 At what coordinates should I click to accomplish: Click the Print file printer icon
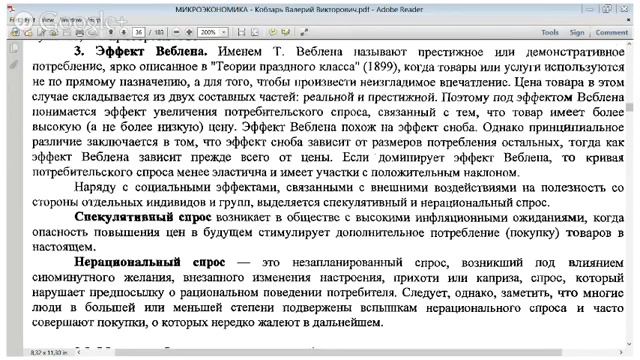80,32
